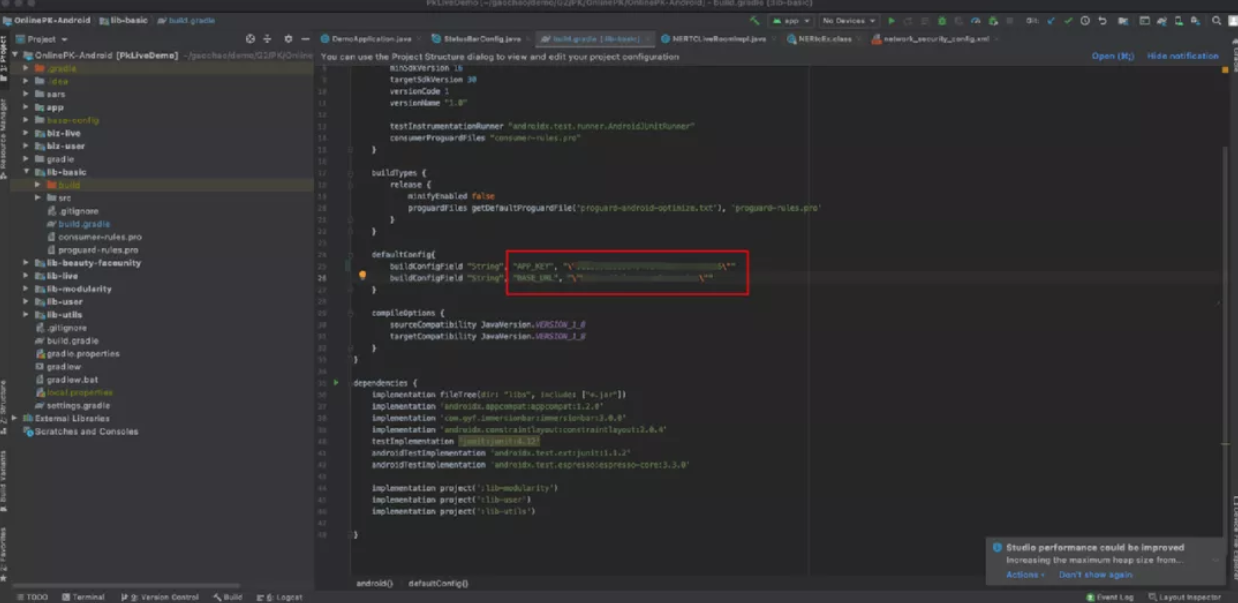Start debugging with the bug icon
The image size is (1238, 603).
pyautogui.click(x=942, y=20)
